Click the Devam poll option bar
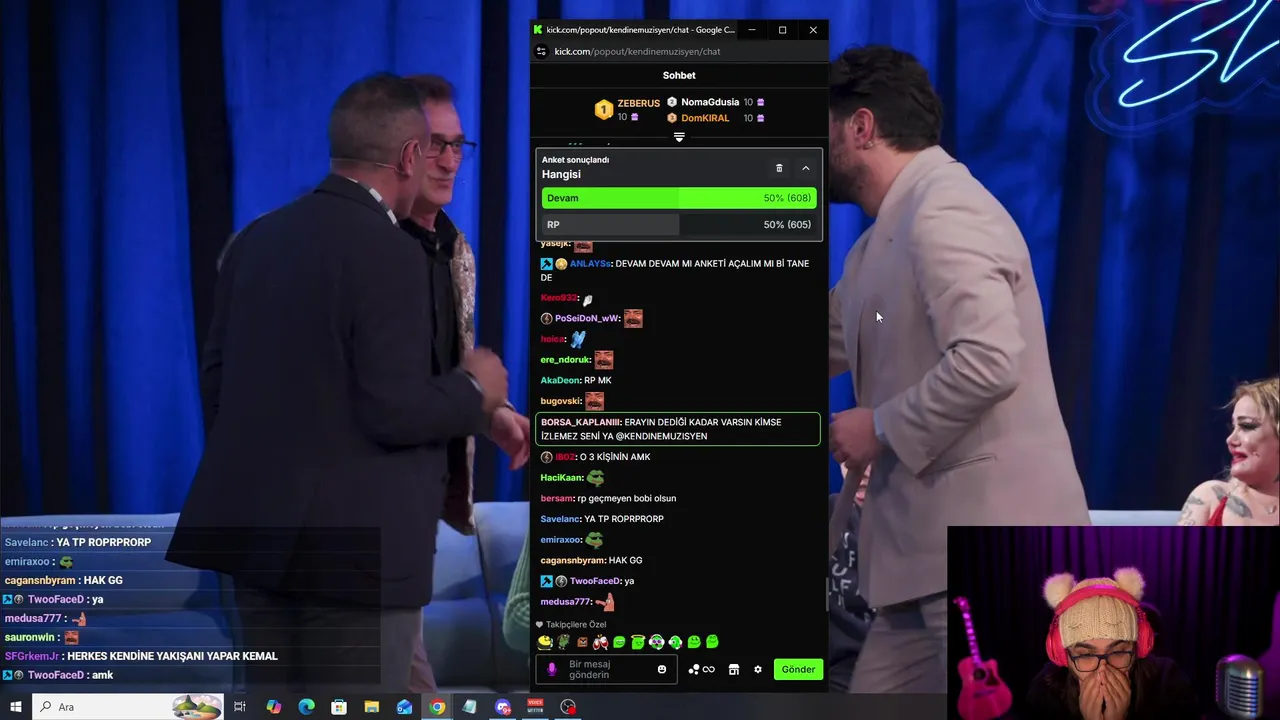The image size is (1280, 720). point(679,198)
